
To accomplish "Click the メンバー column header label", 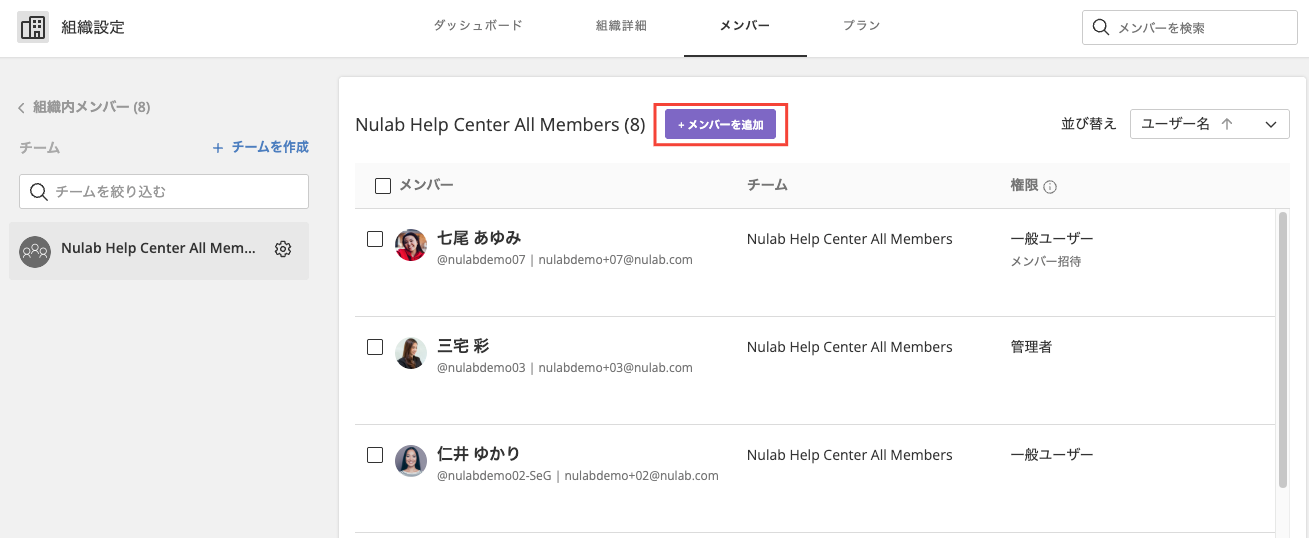I will click(x=426, y=185).
